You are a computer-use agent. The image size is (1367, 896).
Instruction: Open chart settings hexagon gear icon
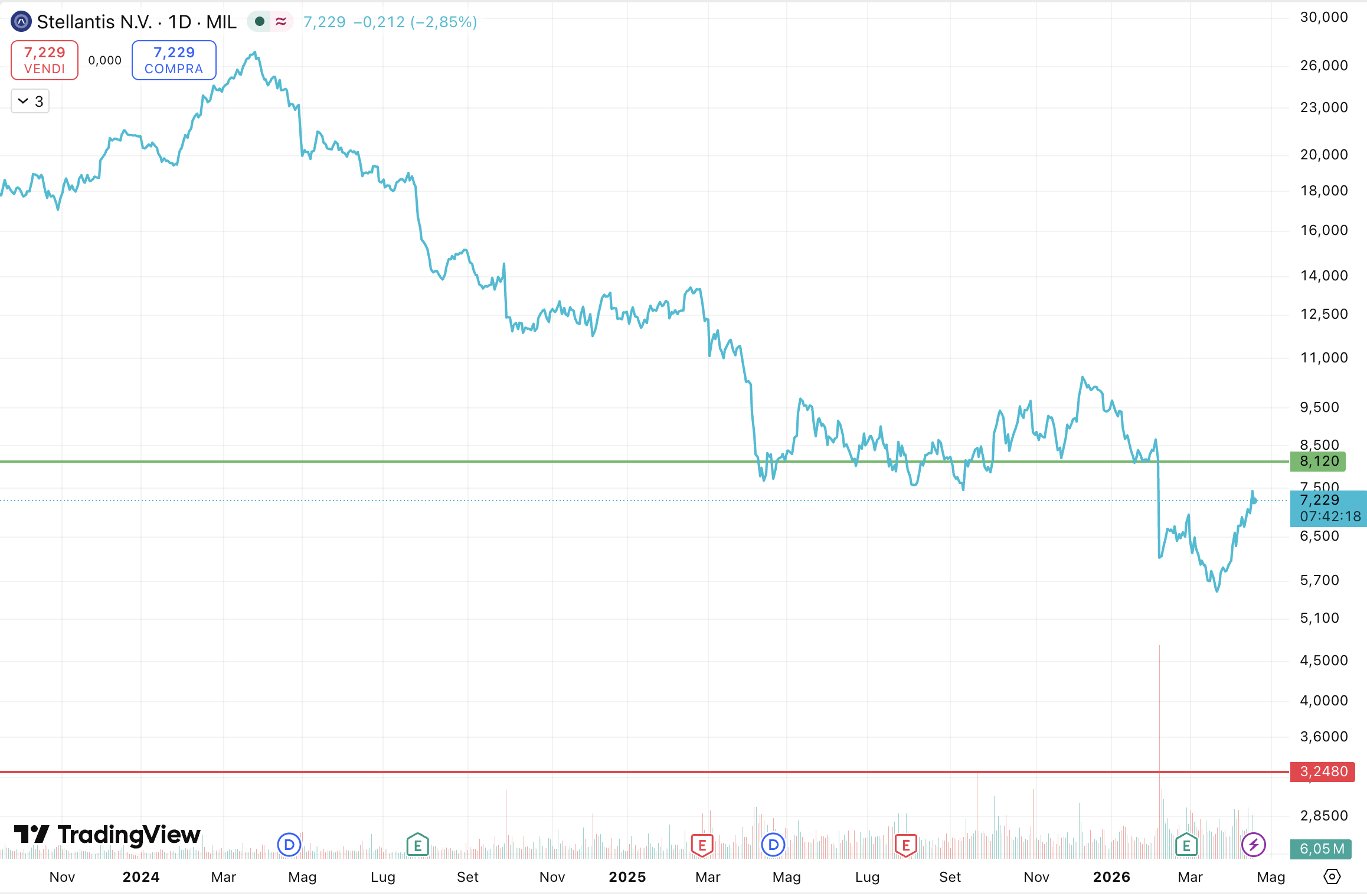(x=1332, y=877)
